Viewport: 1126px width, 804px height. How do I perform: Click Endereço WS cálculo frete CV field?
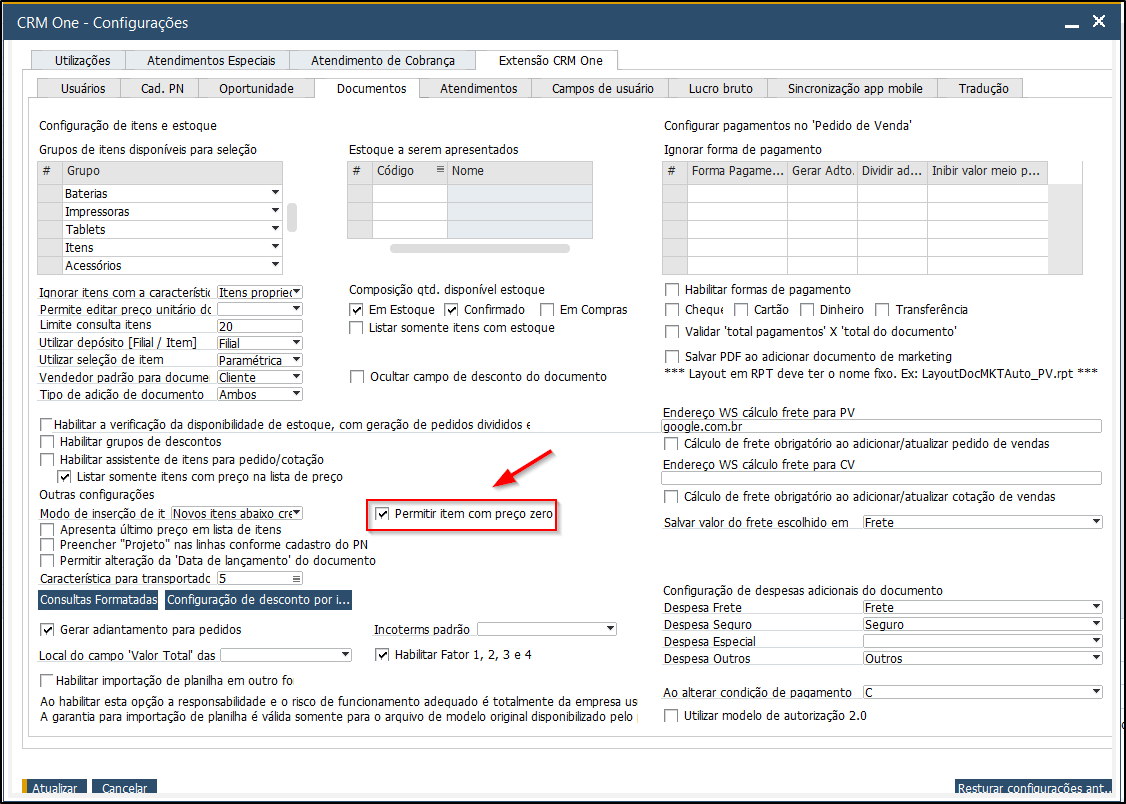pyautogui.click(x=881, y=478)
